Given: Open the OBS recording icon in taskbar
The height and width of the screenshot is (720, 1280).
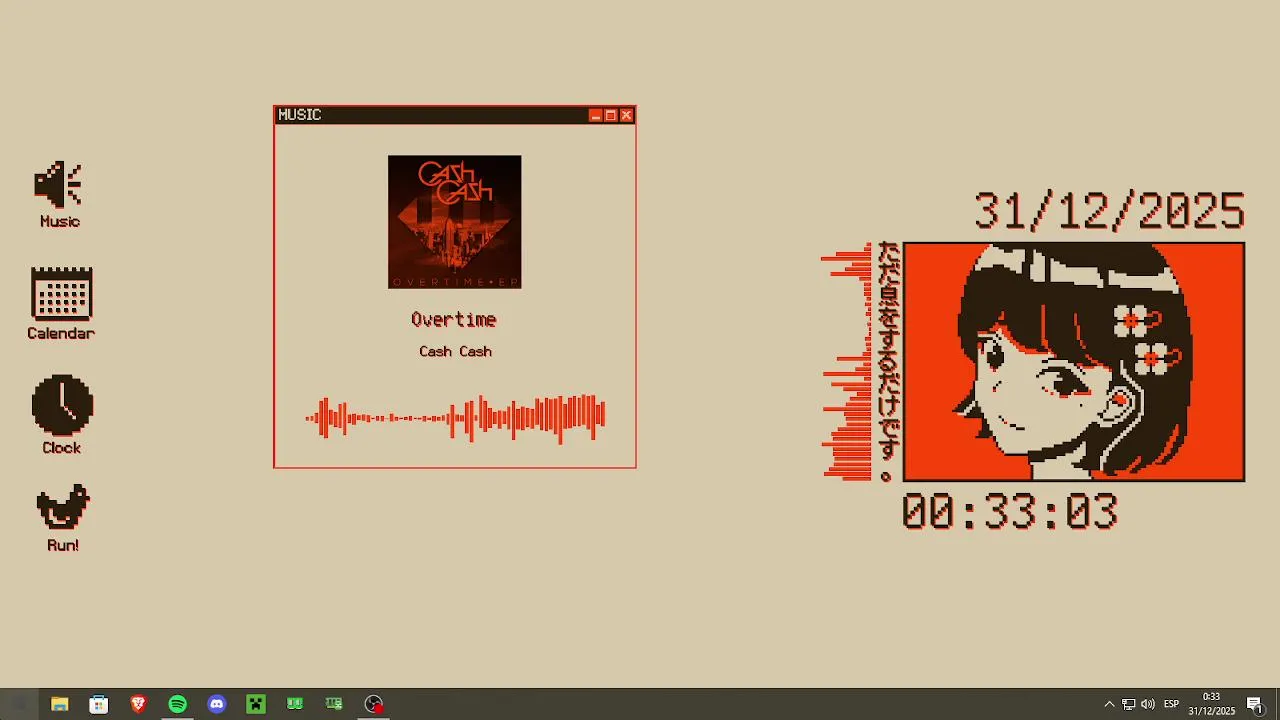Looking at the screenshot, I should (x=374, y=704).
